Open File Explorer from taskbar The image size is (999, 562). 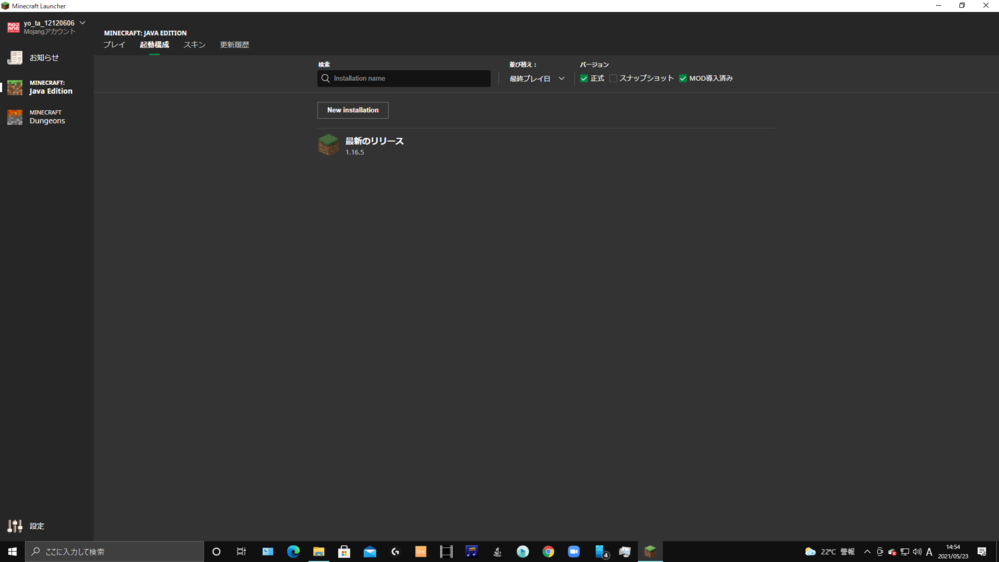tap(319, 551)
